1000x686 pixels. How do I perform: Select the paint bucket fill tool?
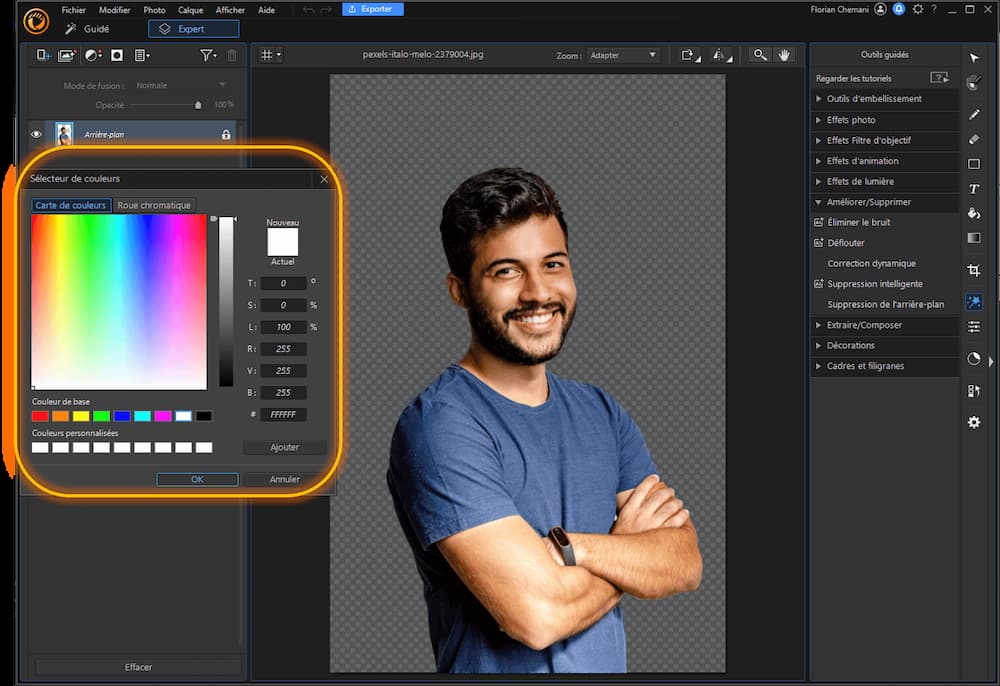pos(974,213)
